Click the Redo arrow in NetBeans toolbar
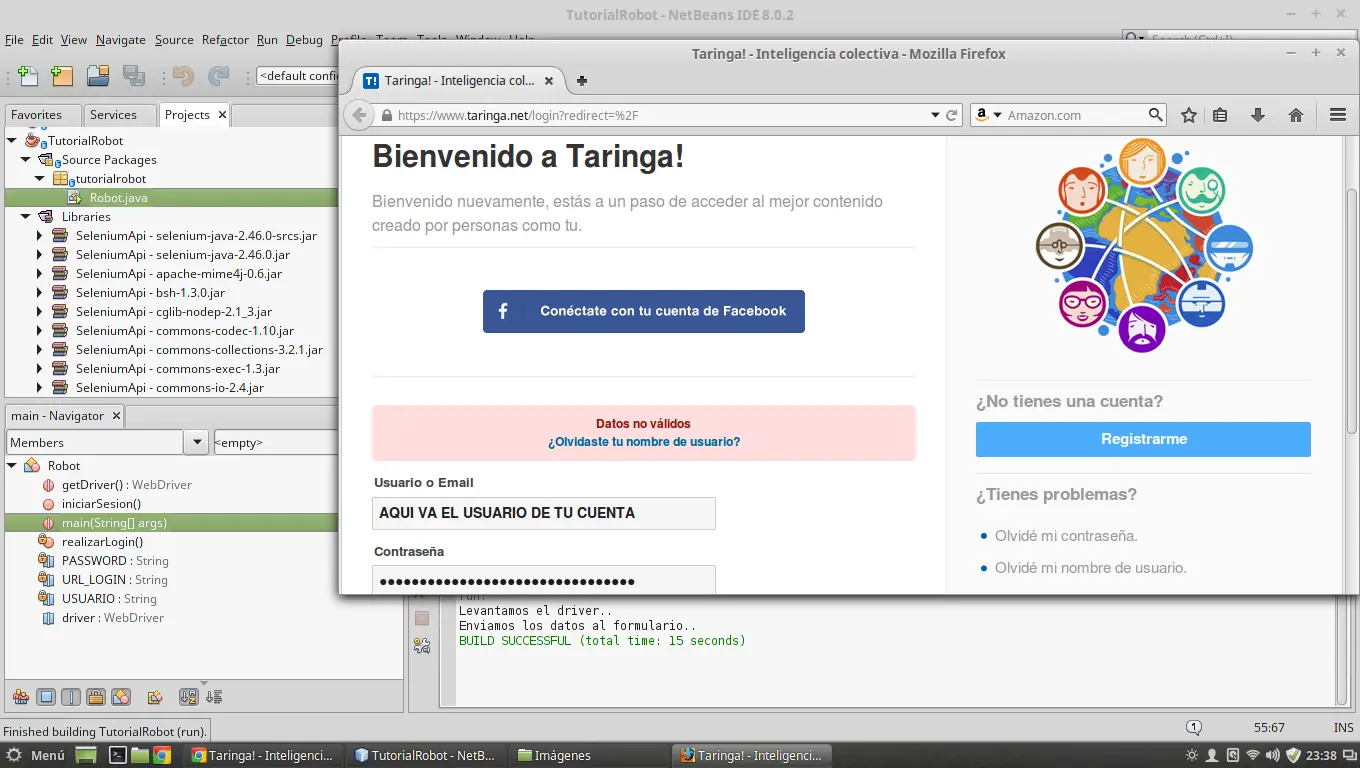Screen dimensions: 1360x768 pyautogui.click(x=218, y=76)
